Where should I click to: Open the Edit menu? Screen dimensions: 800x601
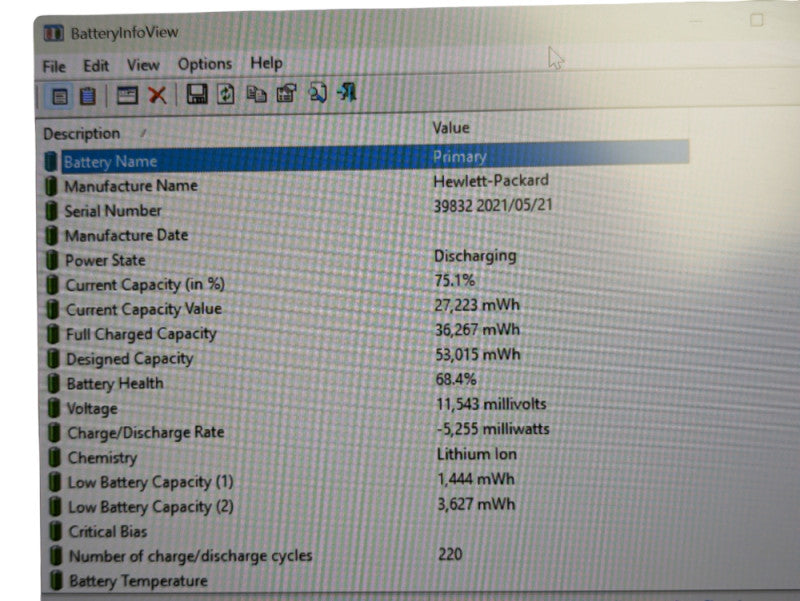pyautogui.click(x=96, y=66)
